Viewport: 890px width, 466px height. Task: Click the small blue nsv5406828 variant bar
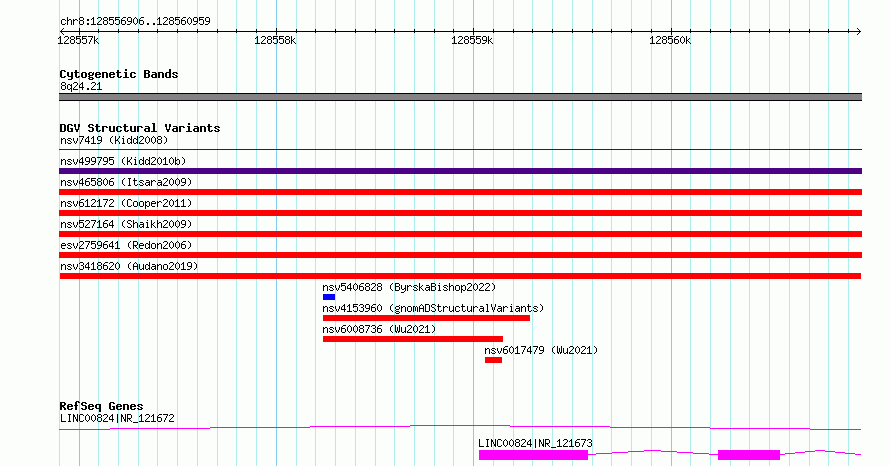click(329, 297)
